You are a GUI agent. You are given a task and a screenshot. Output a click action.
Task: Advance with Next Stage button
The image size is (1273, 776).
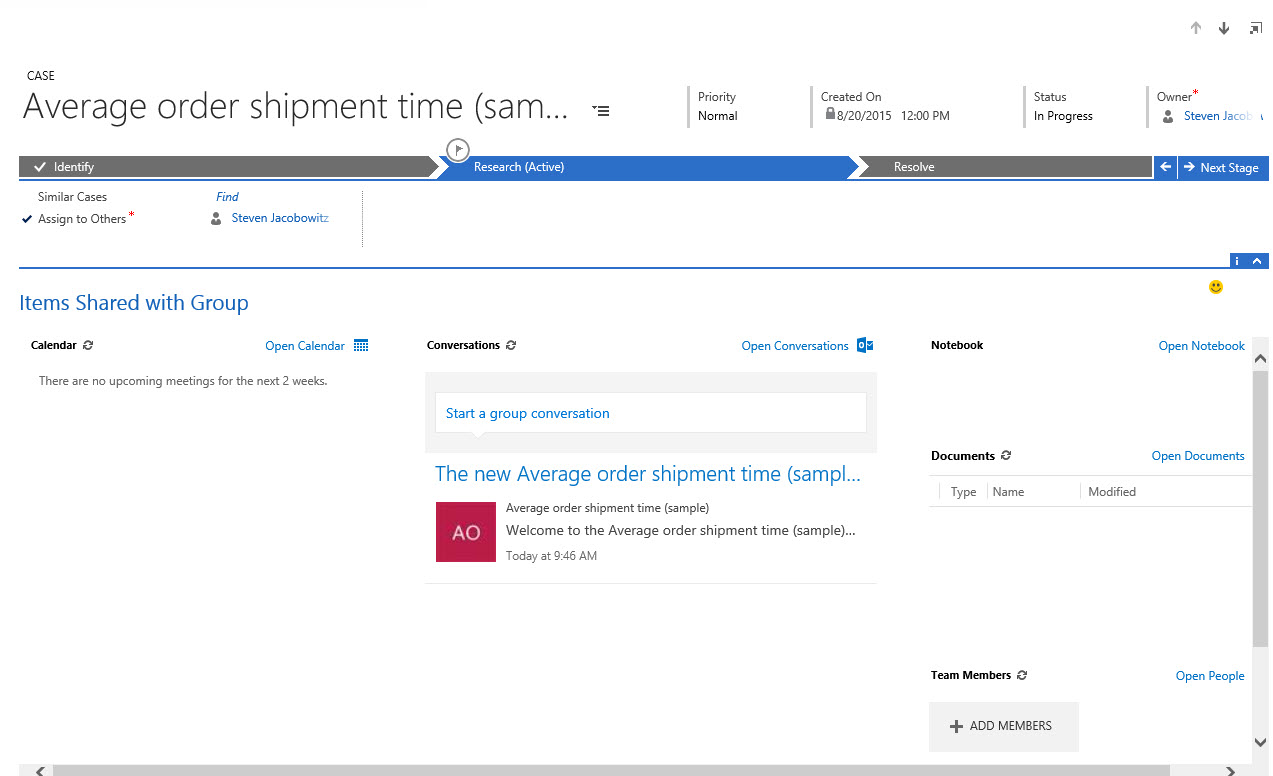(1222, 167)
